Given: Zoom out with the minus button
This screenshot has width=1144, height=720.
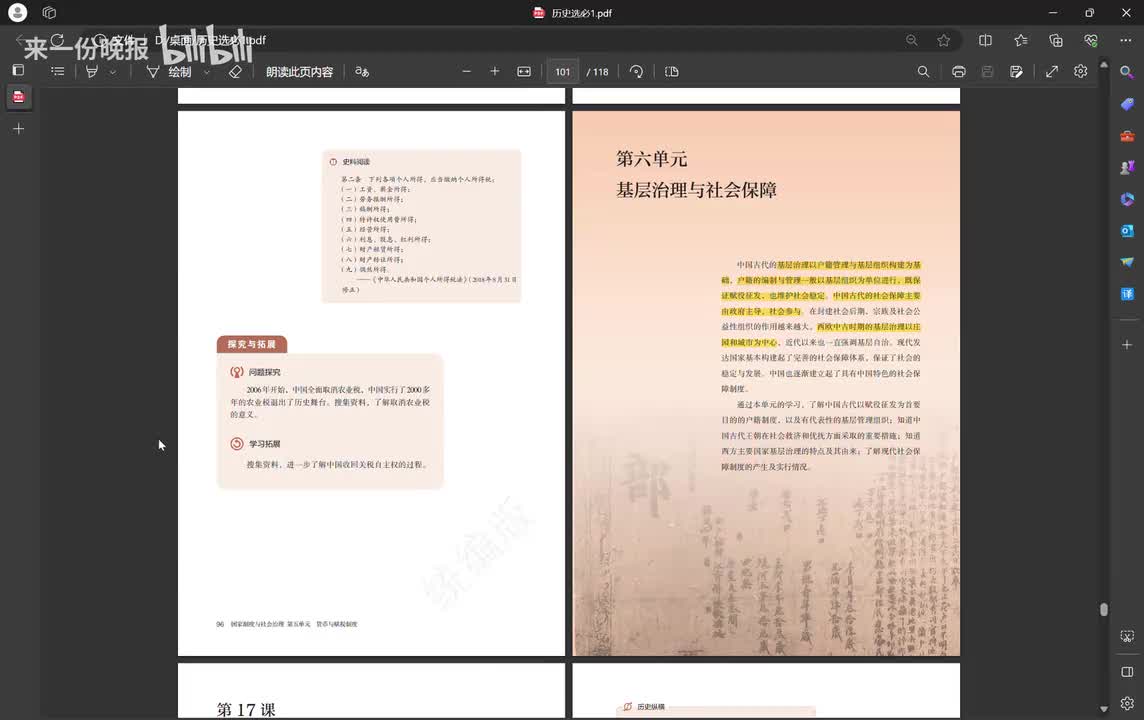Looking at the screenshot, I should coord(466,71).
